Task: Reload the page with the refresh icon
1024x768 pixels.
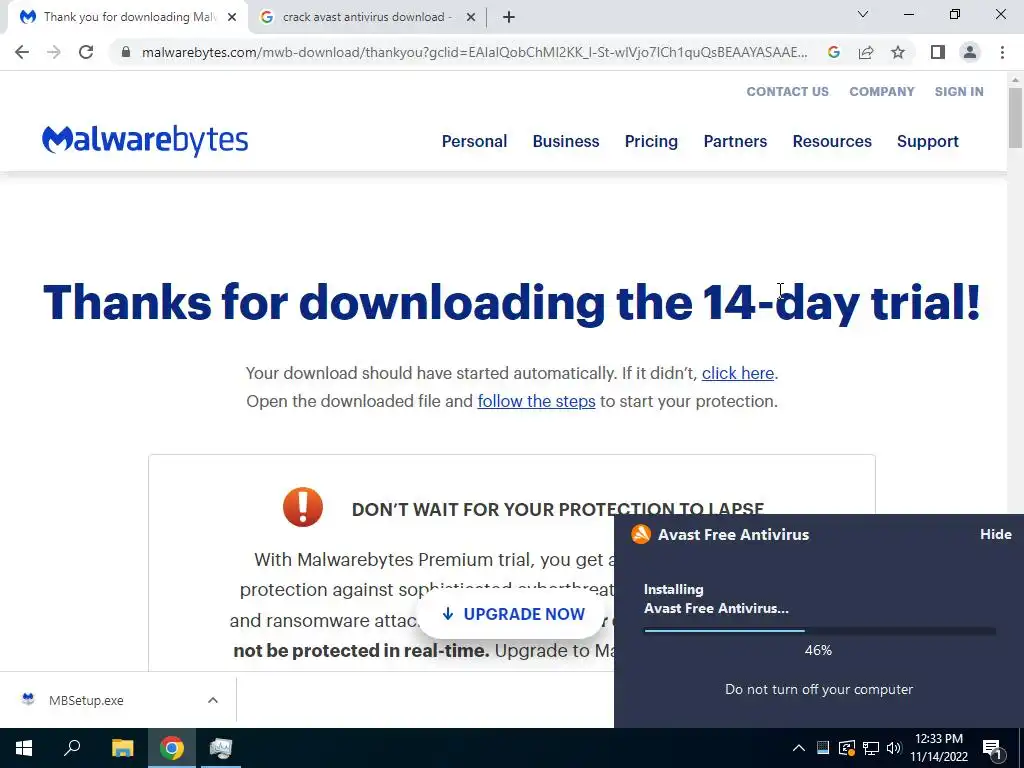Action: (86, 52)
